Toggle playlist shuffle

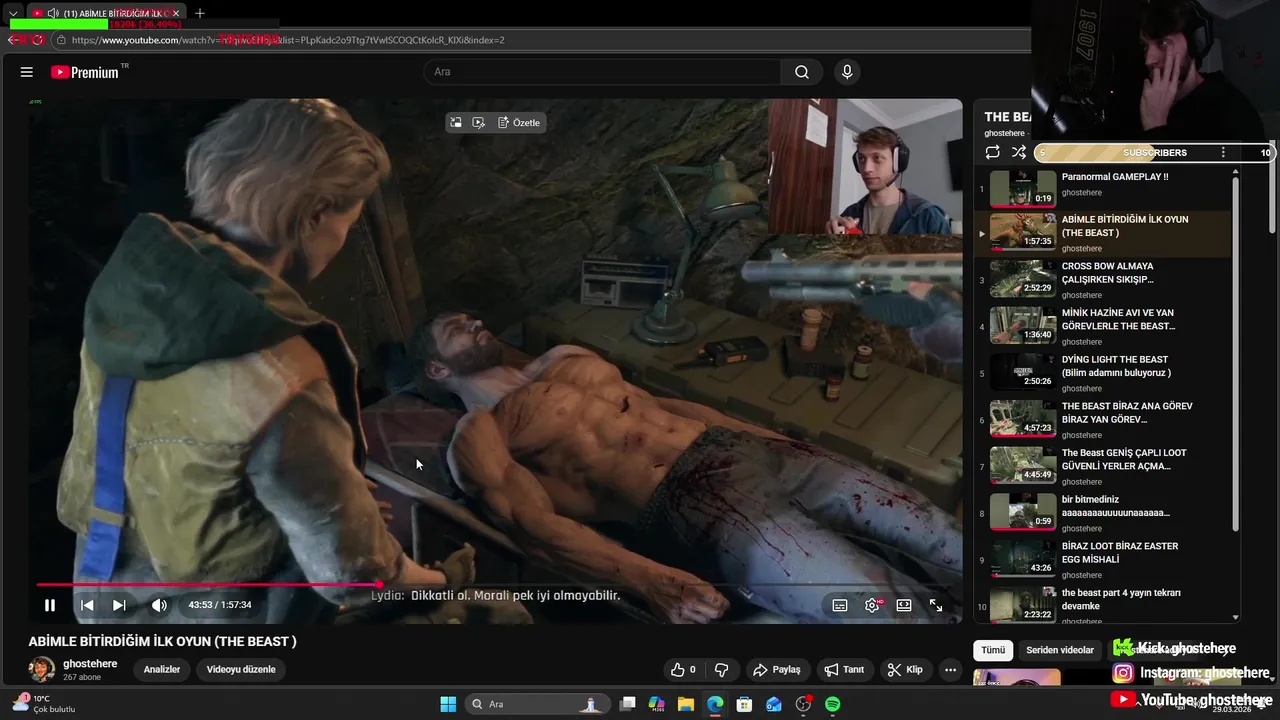tap(1018, 152)
